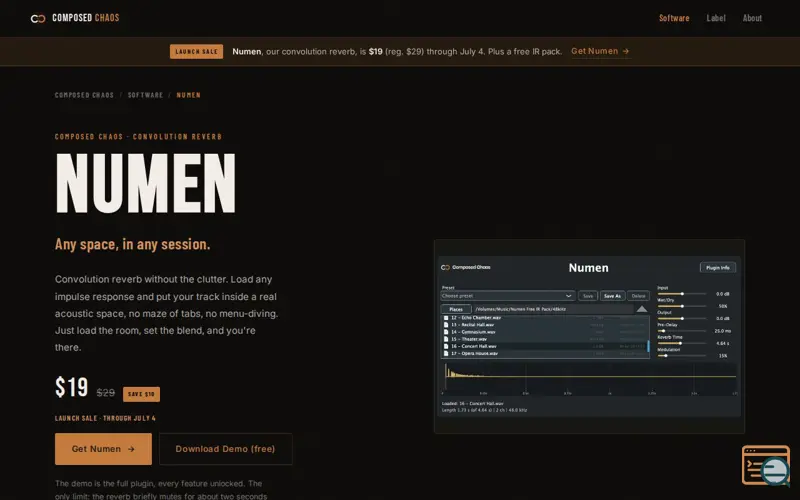800x500 pixels.
Task: Click the large NUMEN heading
Action: click(x=145, y=183)
